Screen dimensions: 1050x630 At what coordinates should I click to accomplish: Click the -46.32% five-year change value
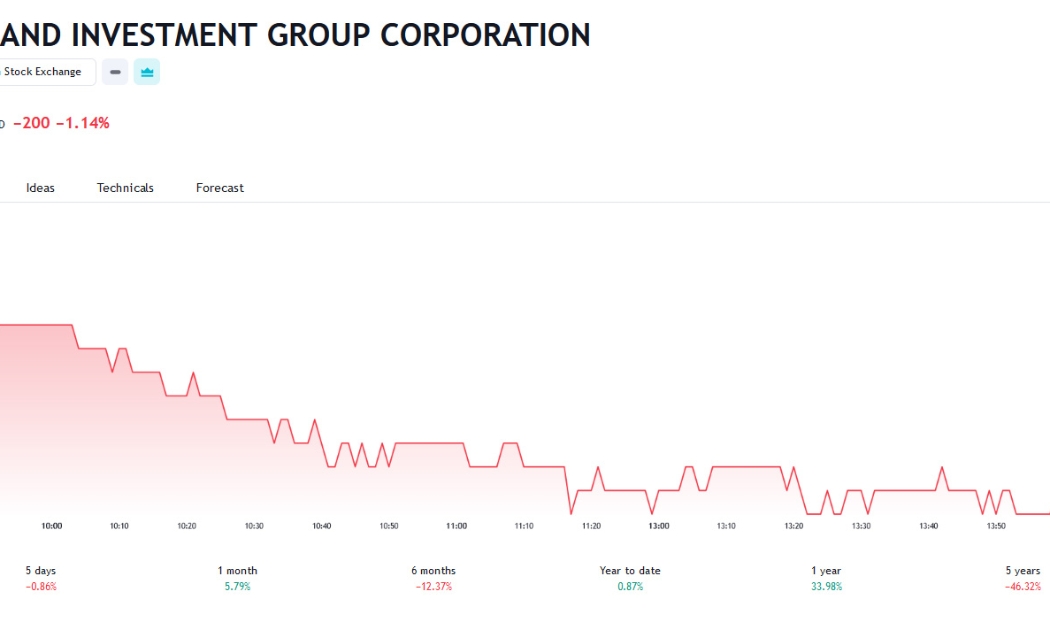tap(1023, 586)
